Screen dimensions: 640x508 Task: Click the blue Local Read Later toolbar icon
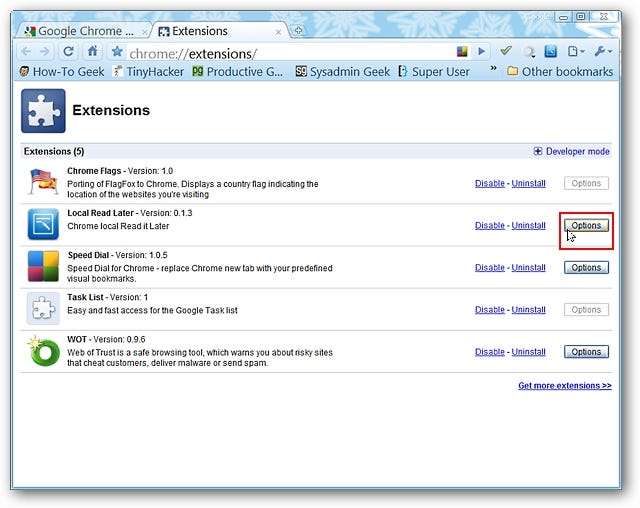pyautogui.click(x=551, y=51)
